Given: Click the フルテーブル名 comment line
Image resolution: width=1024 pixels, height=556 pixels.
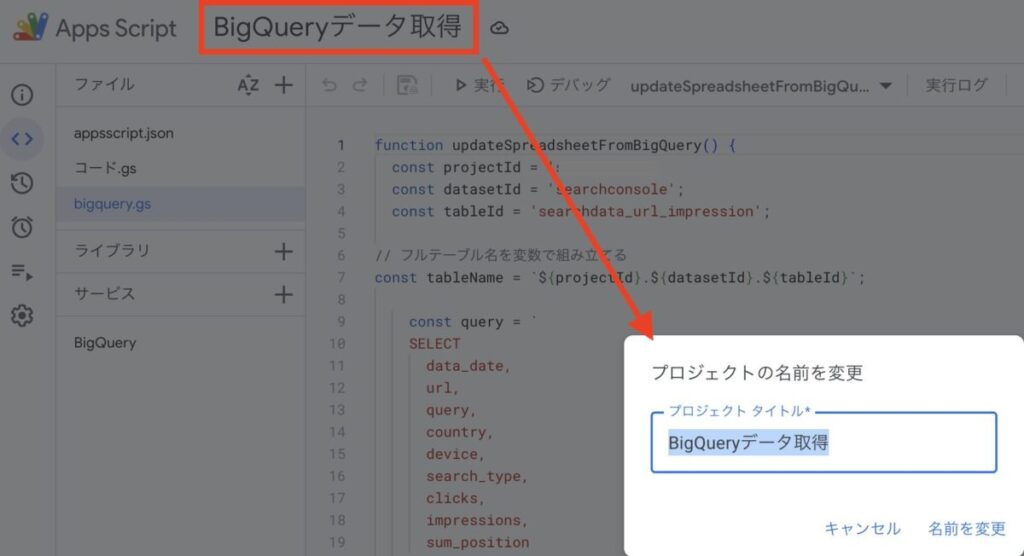Looking at the screenshot, I should click(x=501, y=255).
